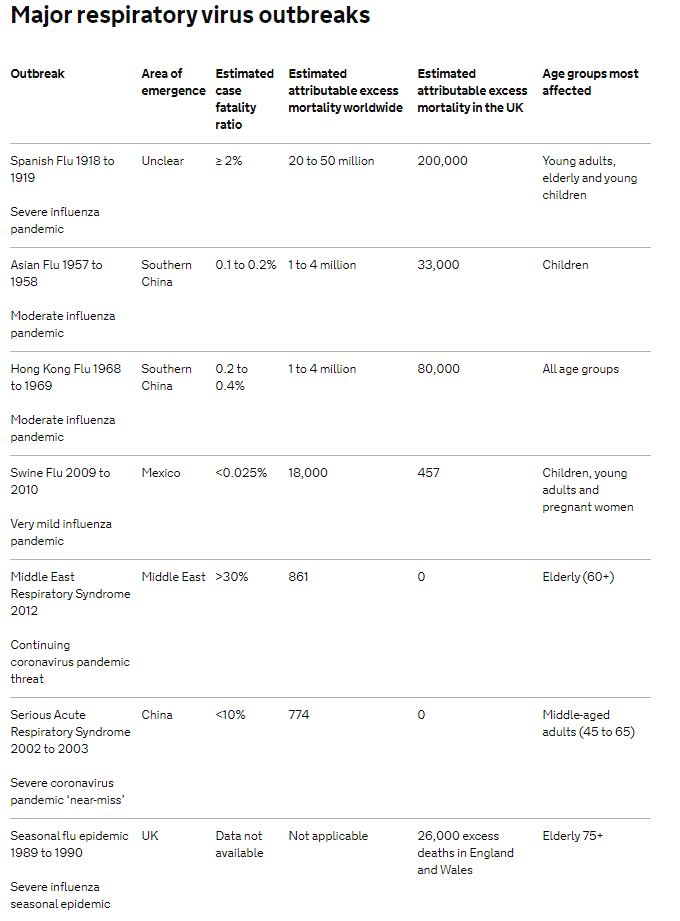Click the "Estimated case fatality ratio" header
Screen dimensions: 680x921
244,99
